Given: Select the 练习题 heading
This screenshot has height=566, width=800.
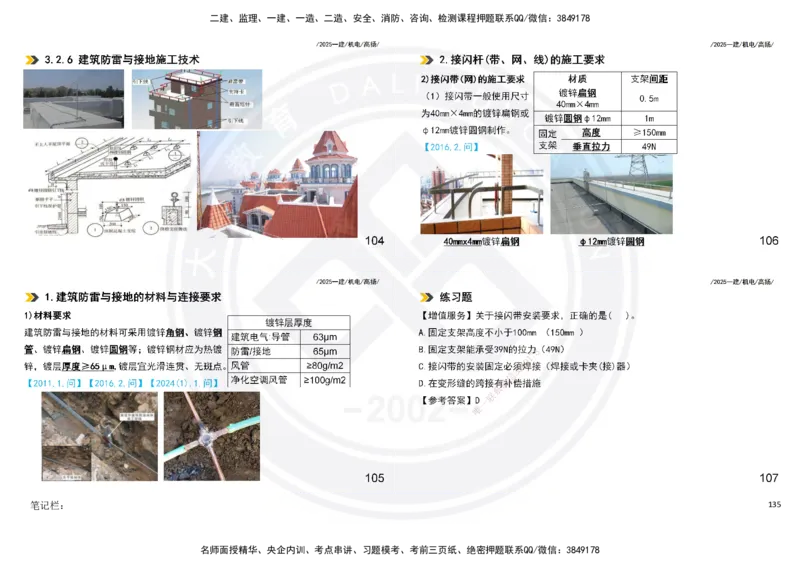Looking at the screenshot, I should click(456, 297).
